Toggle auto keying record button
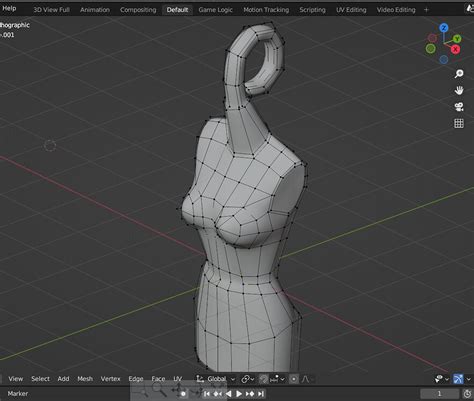The image size is (474, 401). (183, 394)
